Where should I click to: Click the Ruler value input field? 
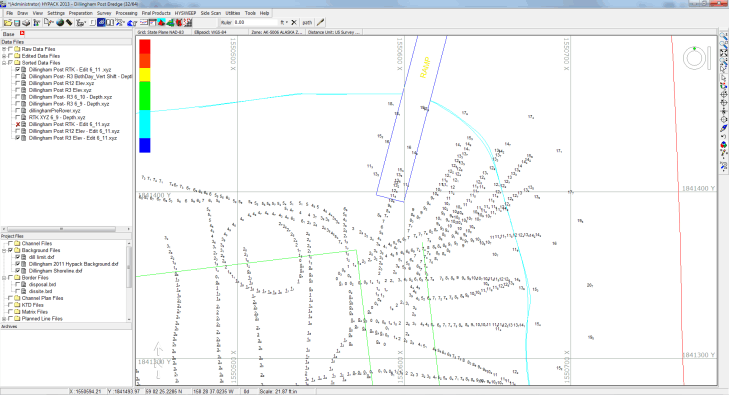(256, 22)
